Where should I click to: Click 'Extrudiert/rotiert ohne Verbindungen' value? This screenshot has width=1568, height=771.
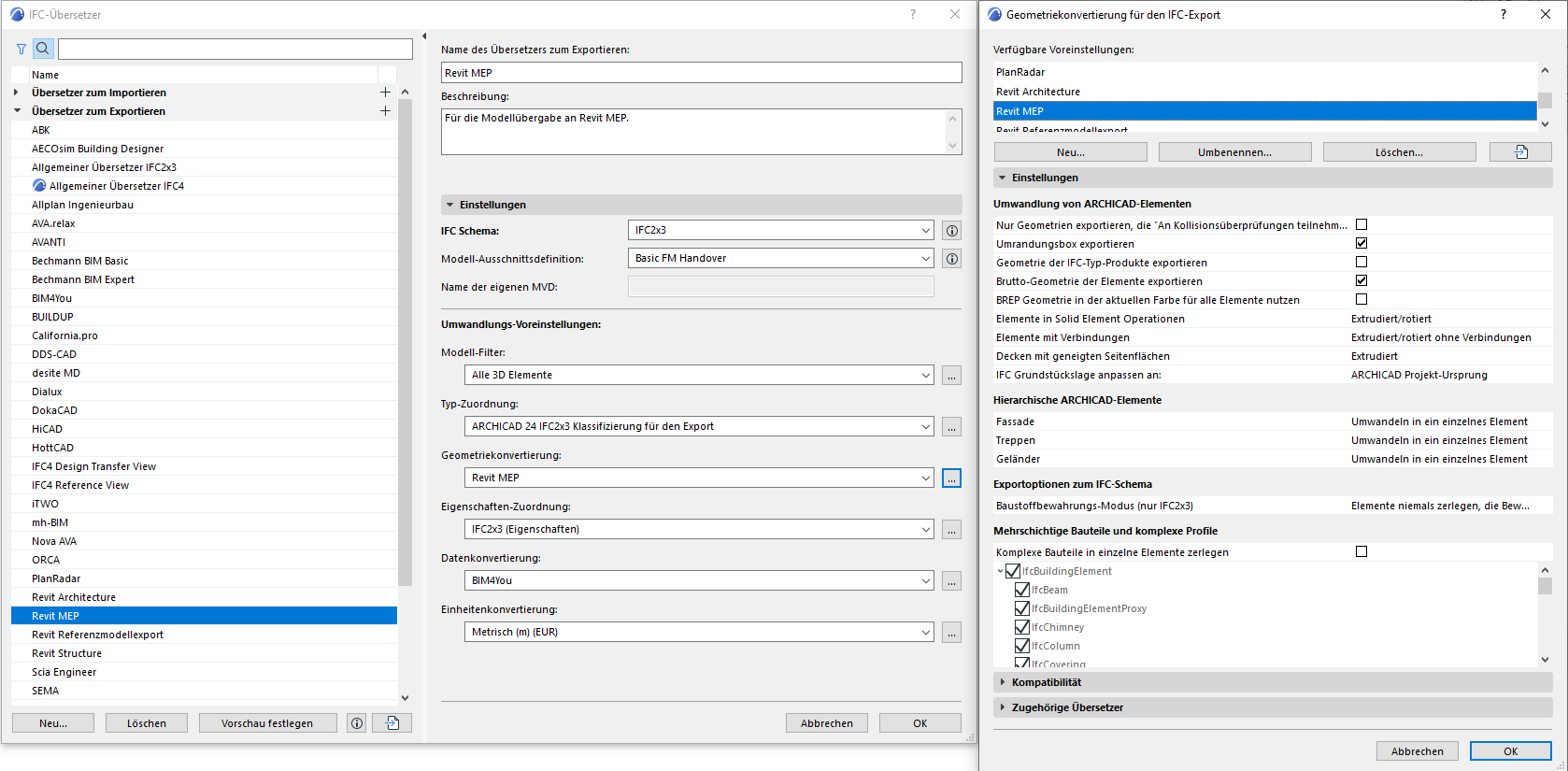1441,337
